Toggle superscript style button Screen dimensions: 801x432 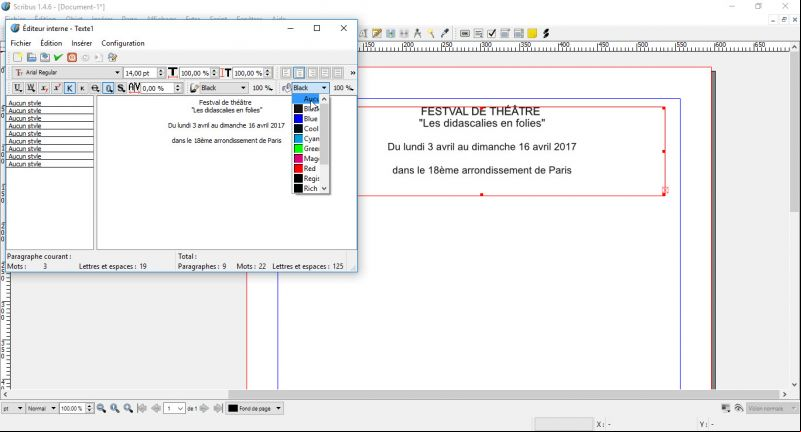click(57, 88)
